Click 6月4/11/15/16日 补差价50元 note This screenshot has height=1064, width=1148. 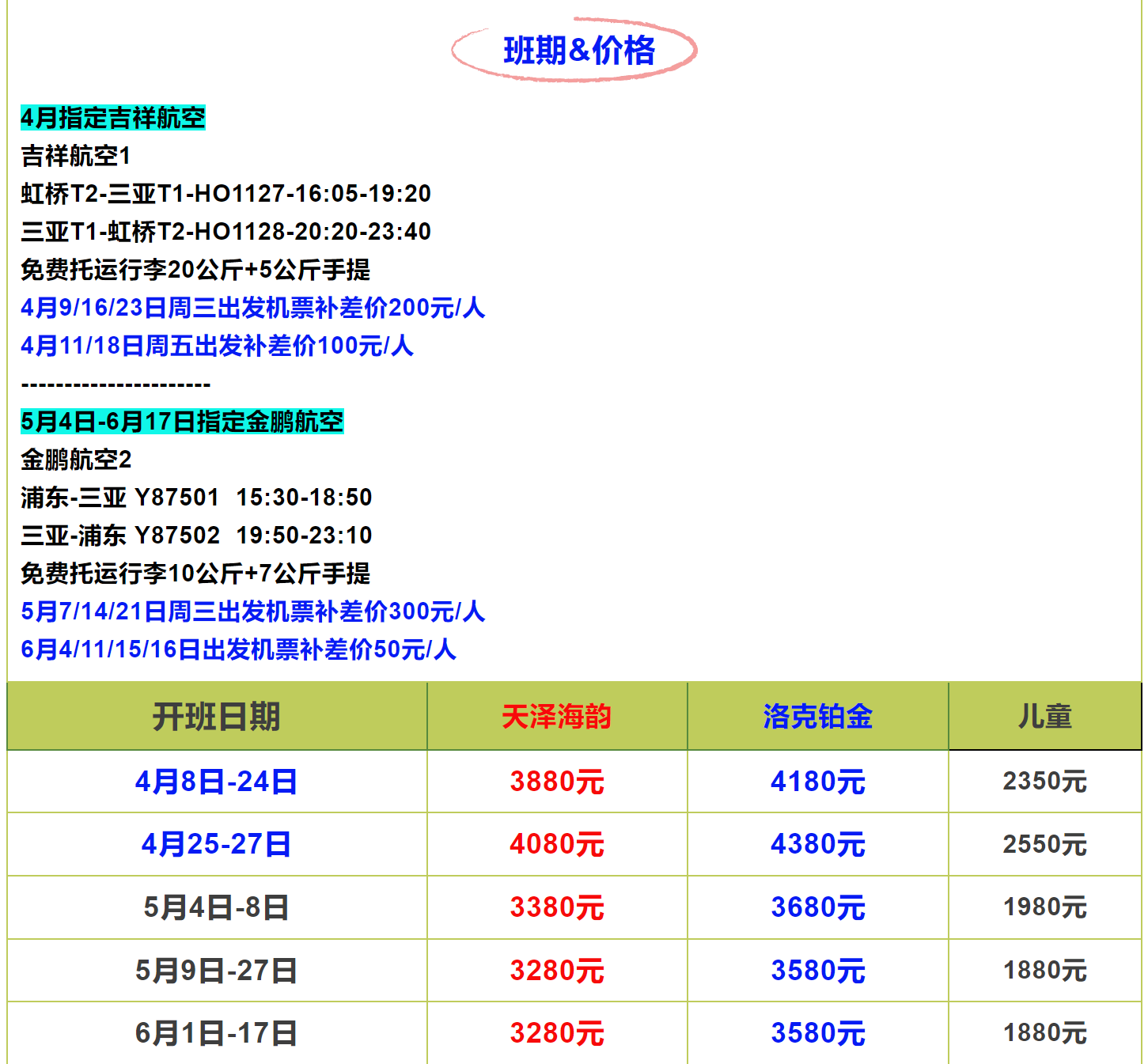[x=239, y=649]
